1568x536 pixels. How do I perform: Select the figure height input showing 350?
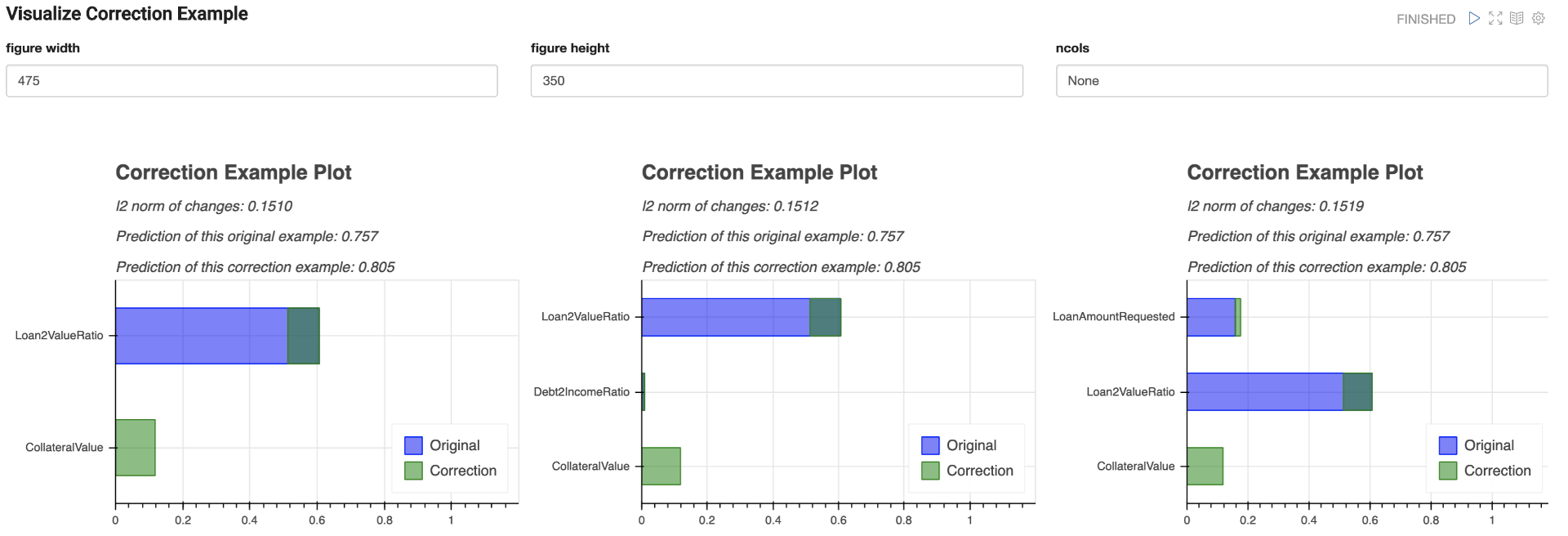(777, 81)
